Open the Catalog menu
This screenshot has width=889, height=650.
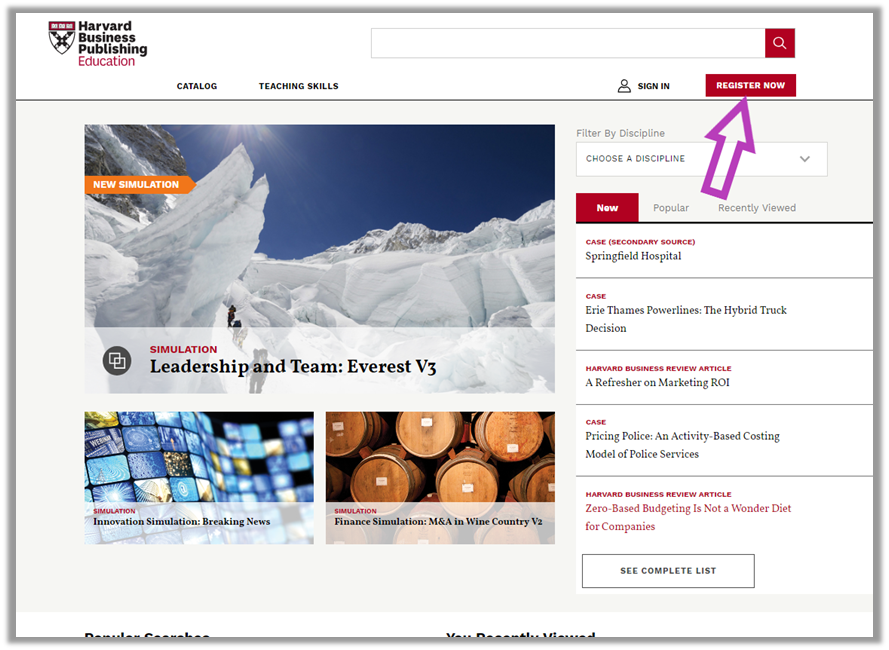(197, 86)
